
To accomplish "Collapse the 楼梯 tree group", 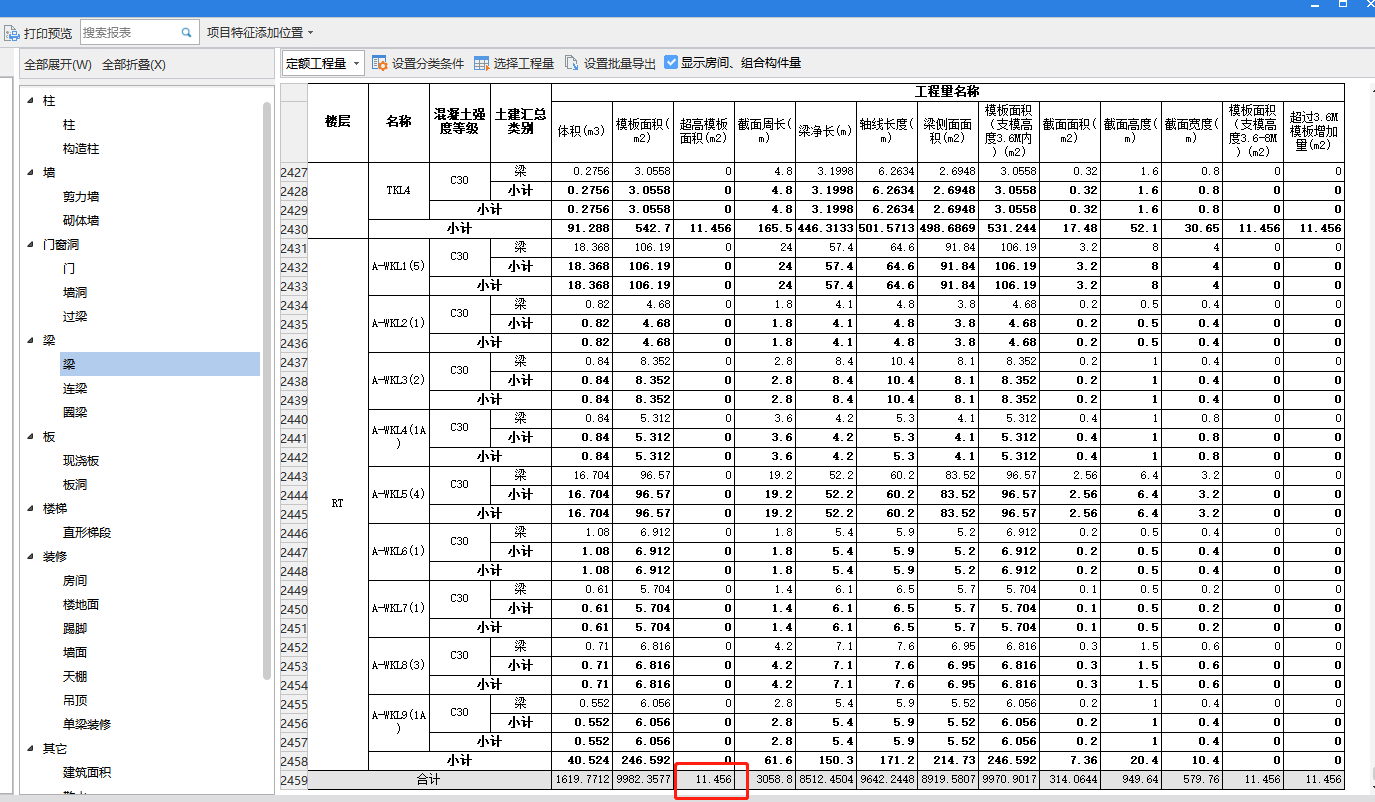I will [x=30, y=509].
